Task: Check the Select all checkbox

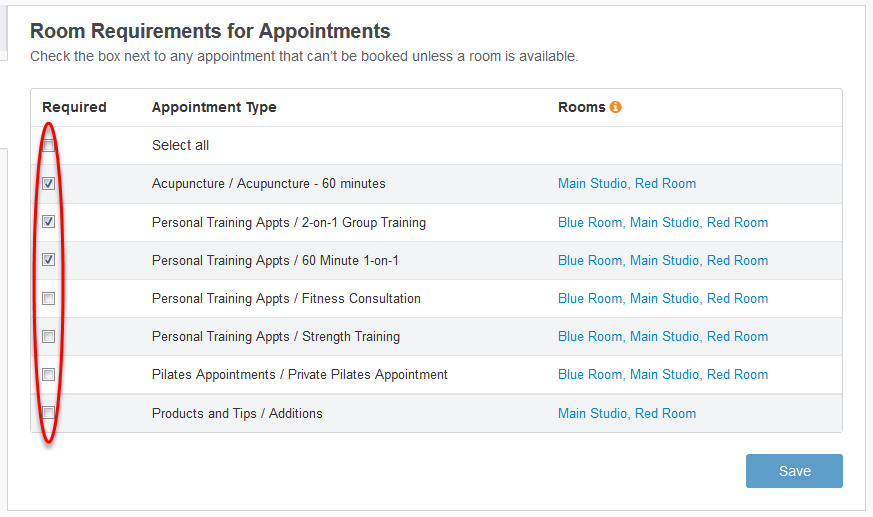Action: pos(49,146)
